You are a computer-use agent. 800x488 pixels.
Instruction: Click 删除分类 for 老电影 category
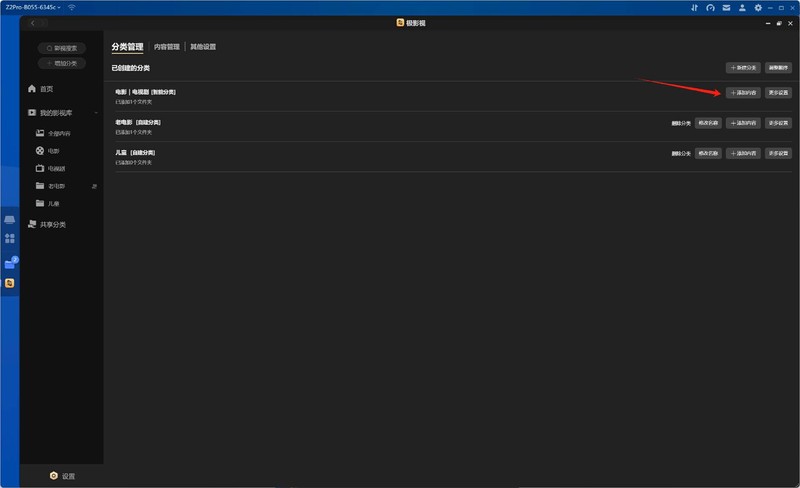point(681,124)
